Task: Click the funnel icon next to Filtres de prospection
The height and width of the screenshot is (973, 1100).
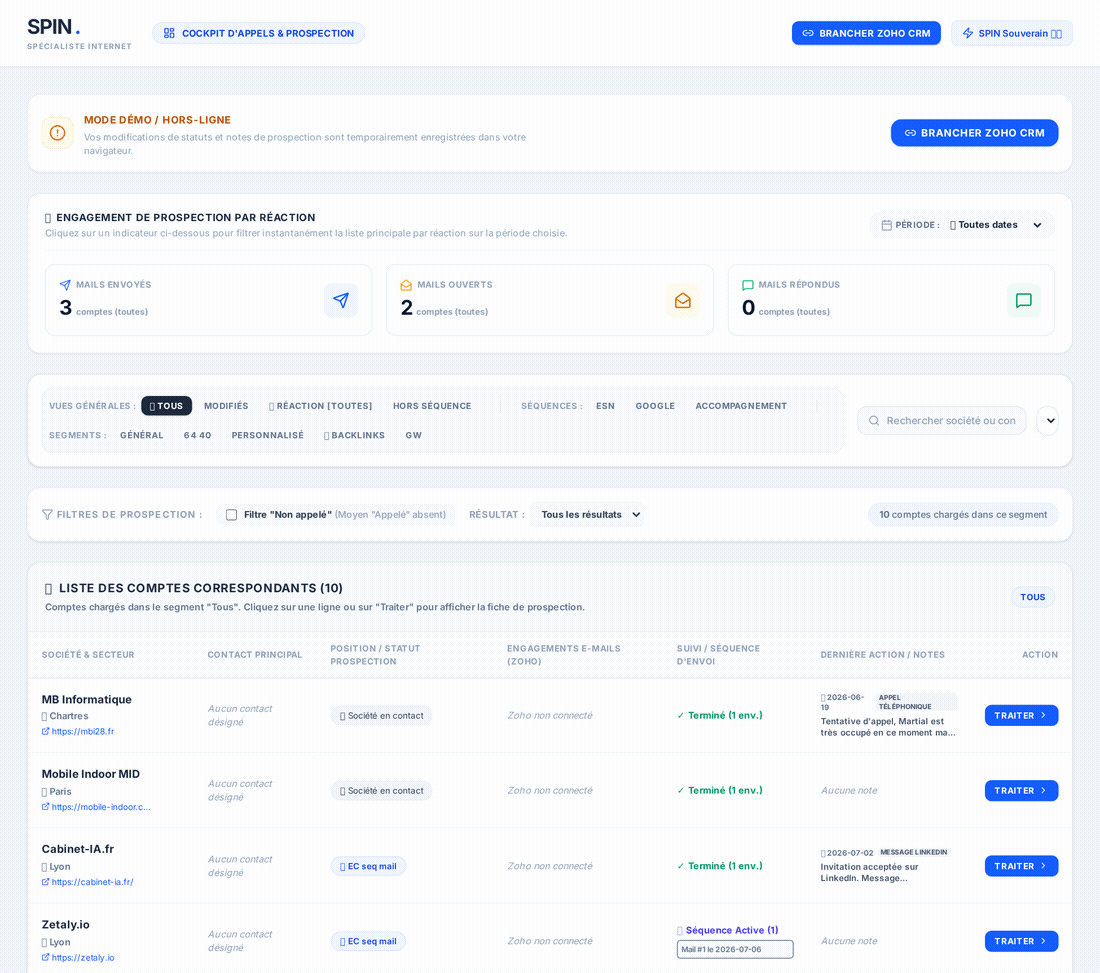Action: pyautogui.click(x=47, y=514)
